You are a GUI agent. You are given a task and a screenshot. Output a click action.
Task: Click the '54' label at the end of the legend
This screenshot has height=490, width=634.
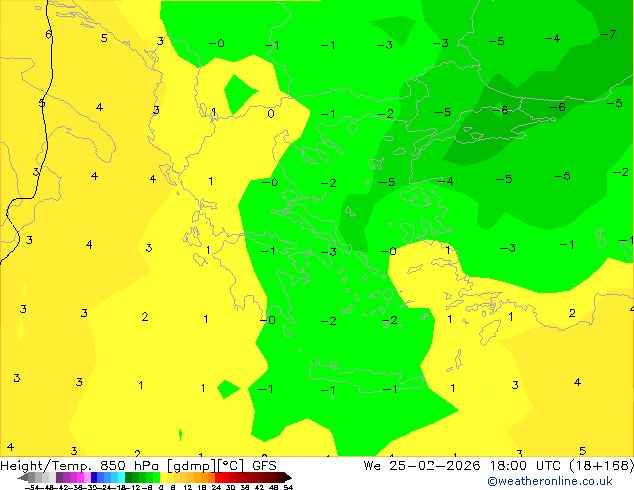pos(288,487)
